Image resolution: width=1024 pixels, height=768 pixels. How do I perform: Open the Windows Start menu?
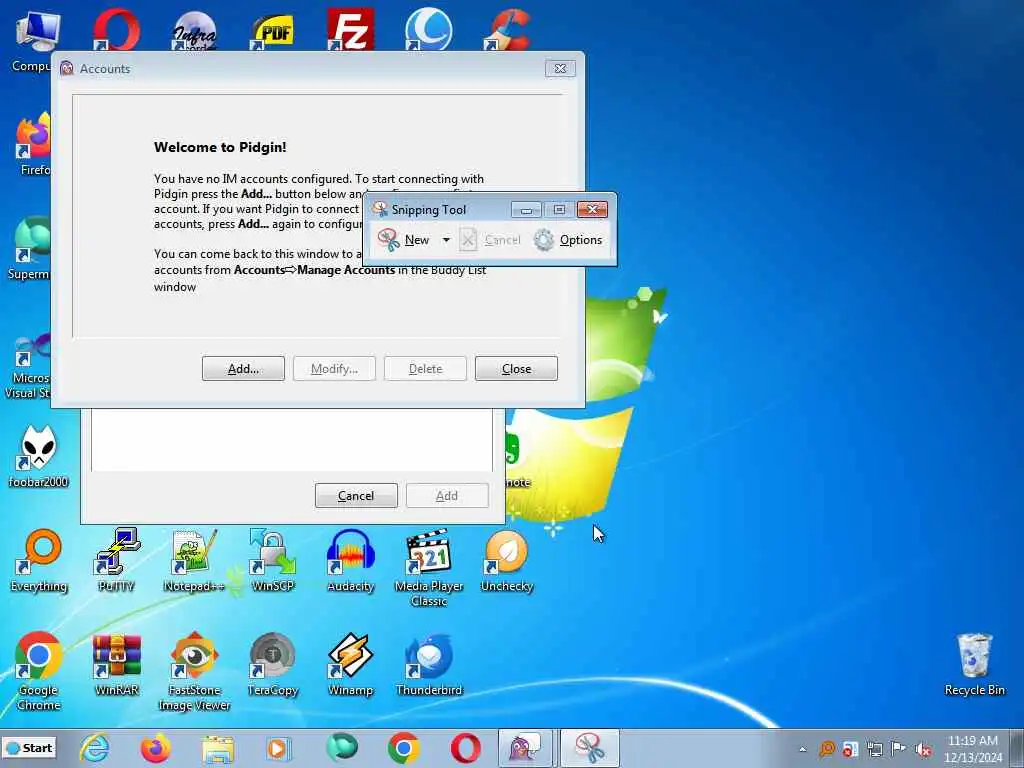click(29, 748)
